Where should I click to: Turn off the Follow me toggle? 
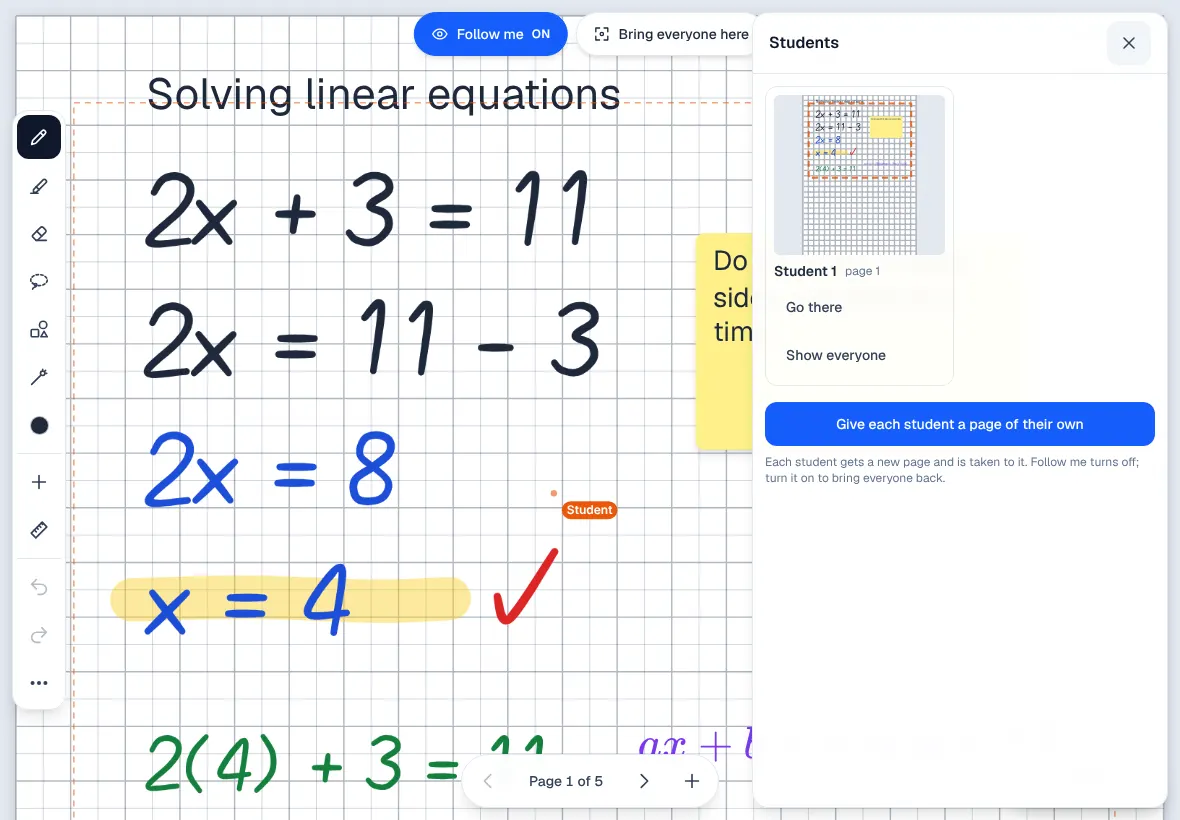[x=491, y=34]
